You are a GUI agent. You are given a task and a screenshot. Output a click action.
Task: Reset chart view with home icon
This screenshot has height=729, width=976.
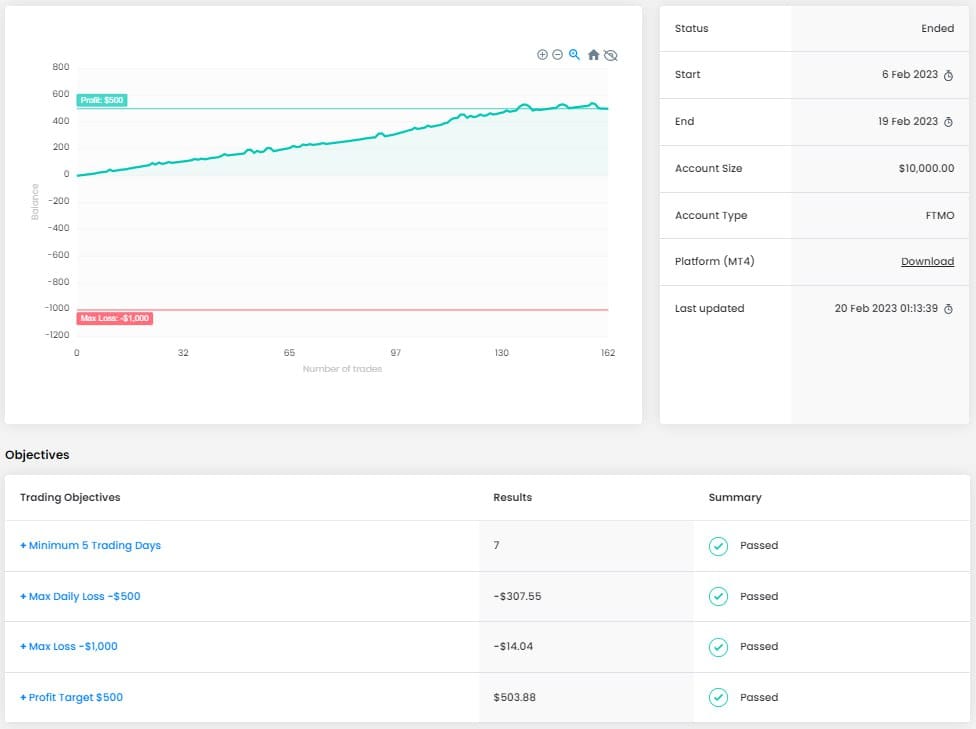click(x=593, y=55)
